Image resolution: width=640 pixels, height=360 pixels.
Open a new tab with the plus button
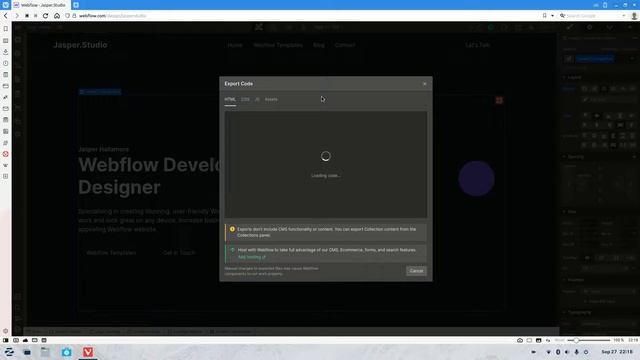[x=76, y=5]
